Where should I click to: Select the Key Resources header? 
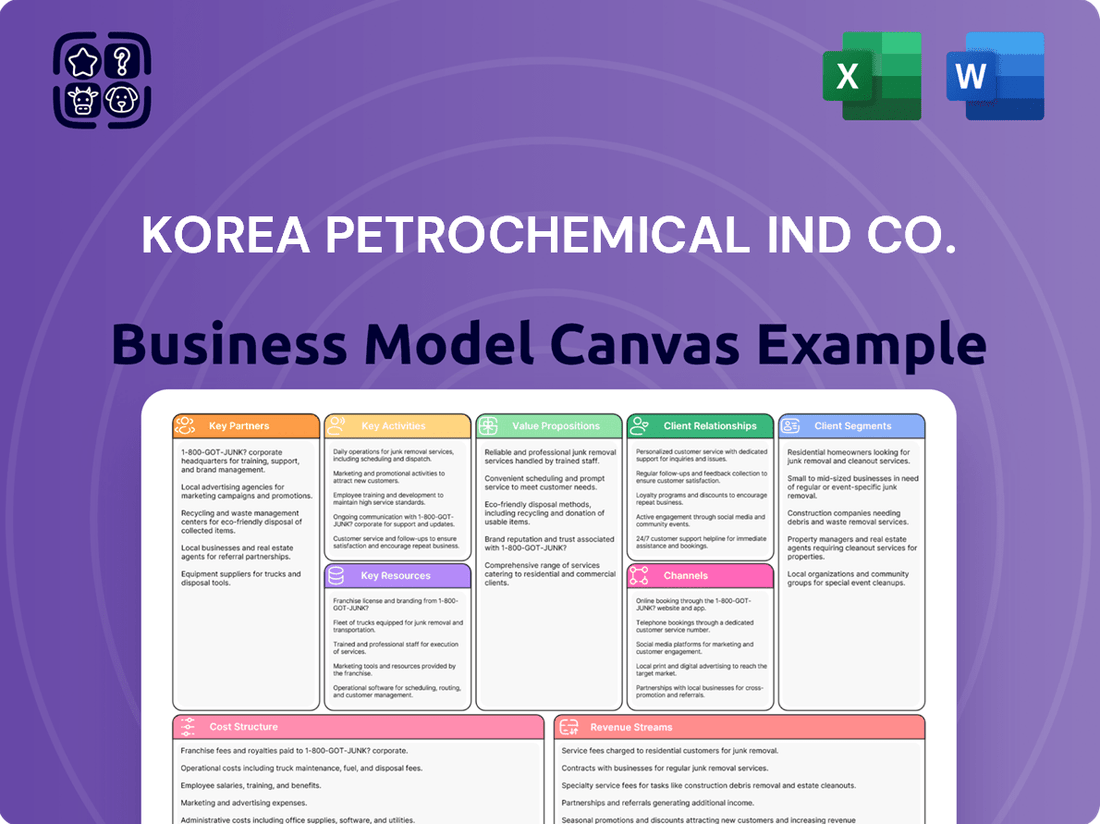point(398,576)
